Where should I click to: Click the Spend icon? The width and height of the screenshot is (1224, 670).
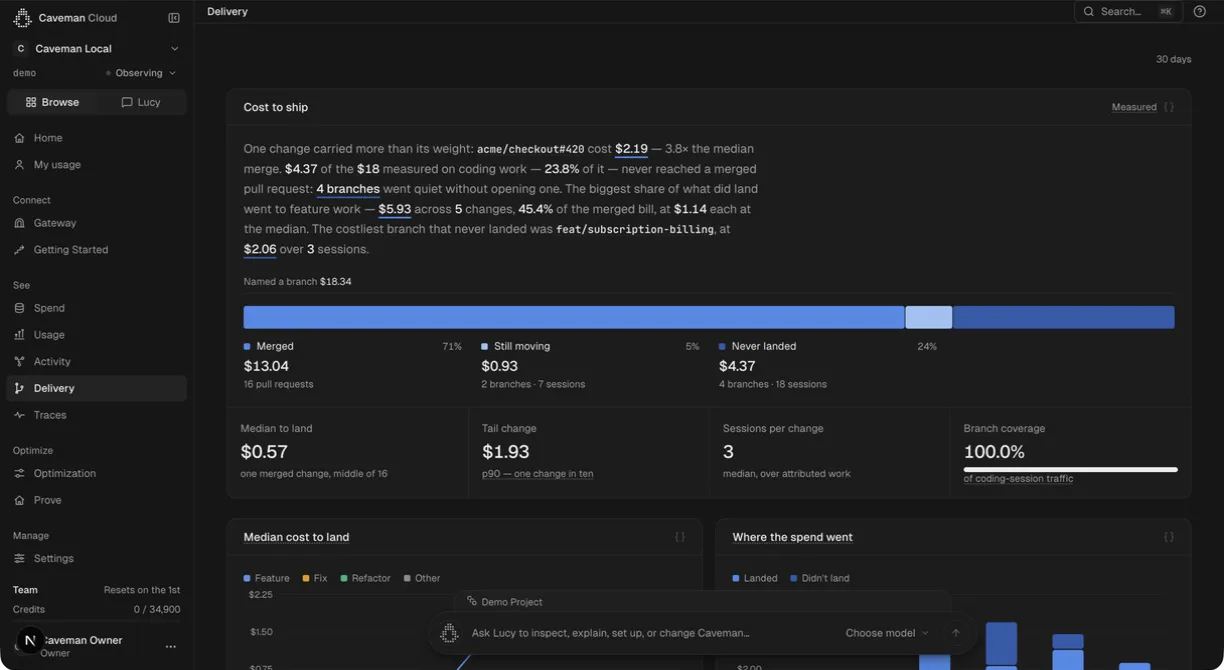19,308
